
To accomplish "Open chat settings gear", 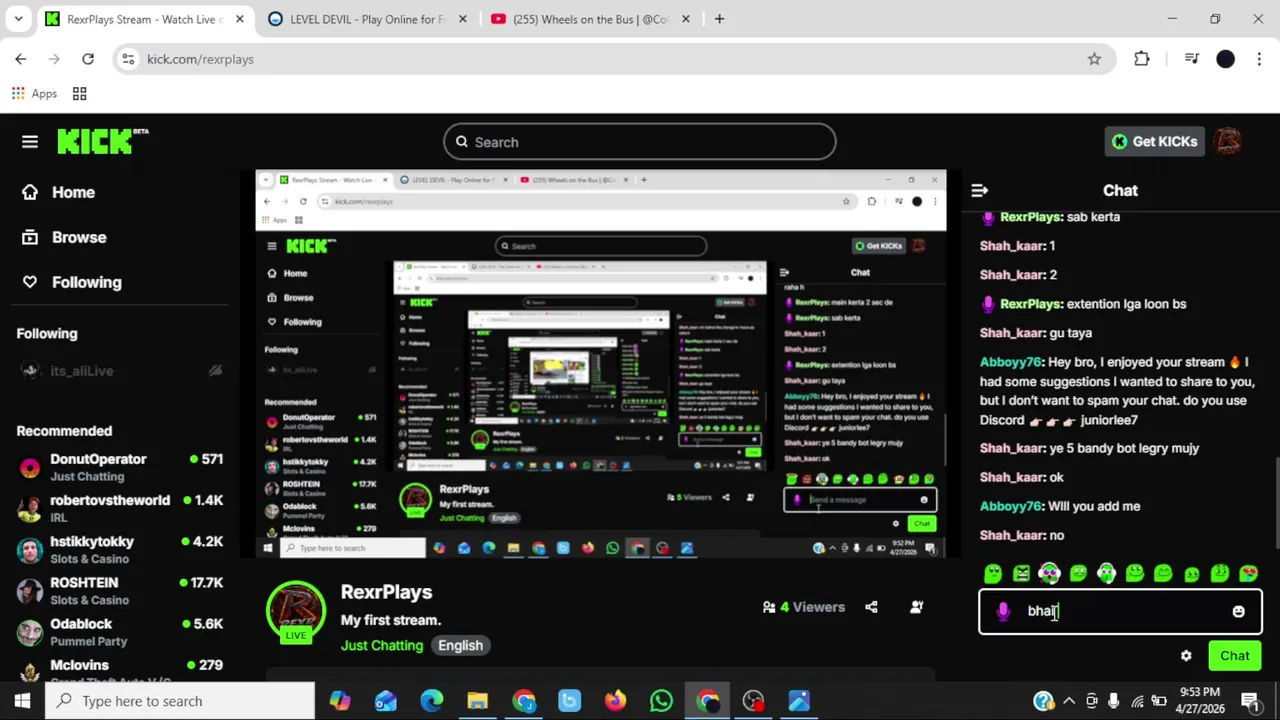I will click(1186, 656).
